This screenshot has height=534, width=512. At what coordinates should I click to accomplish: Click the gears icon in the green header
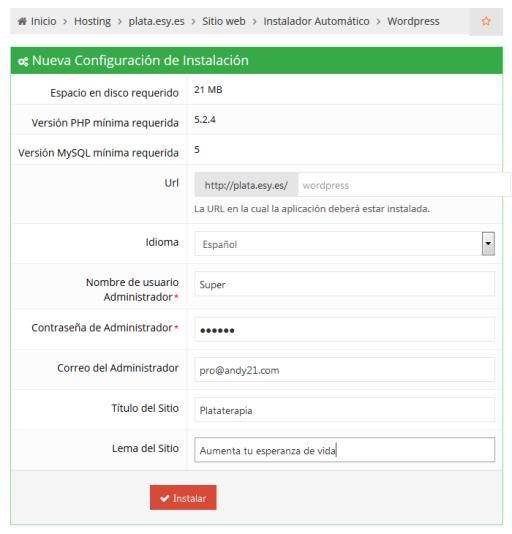pyautogui.click(x=23, y=62)
